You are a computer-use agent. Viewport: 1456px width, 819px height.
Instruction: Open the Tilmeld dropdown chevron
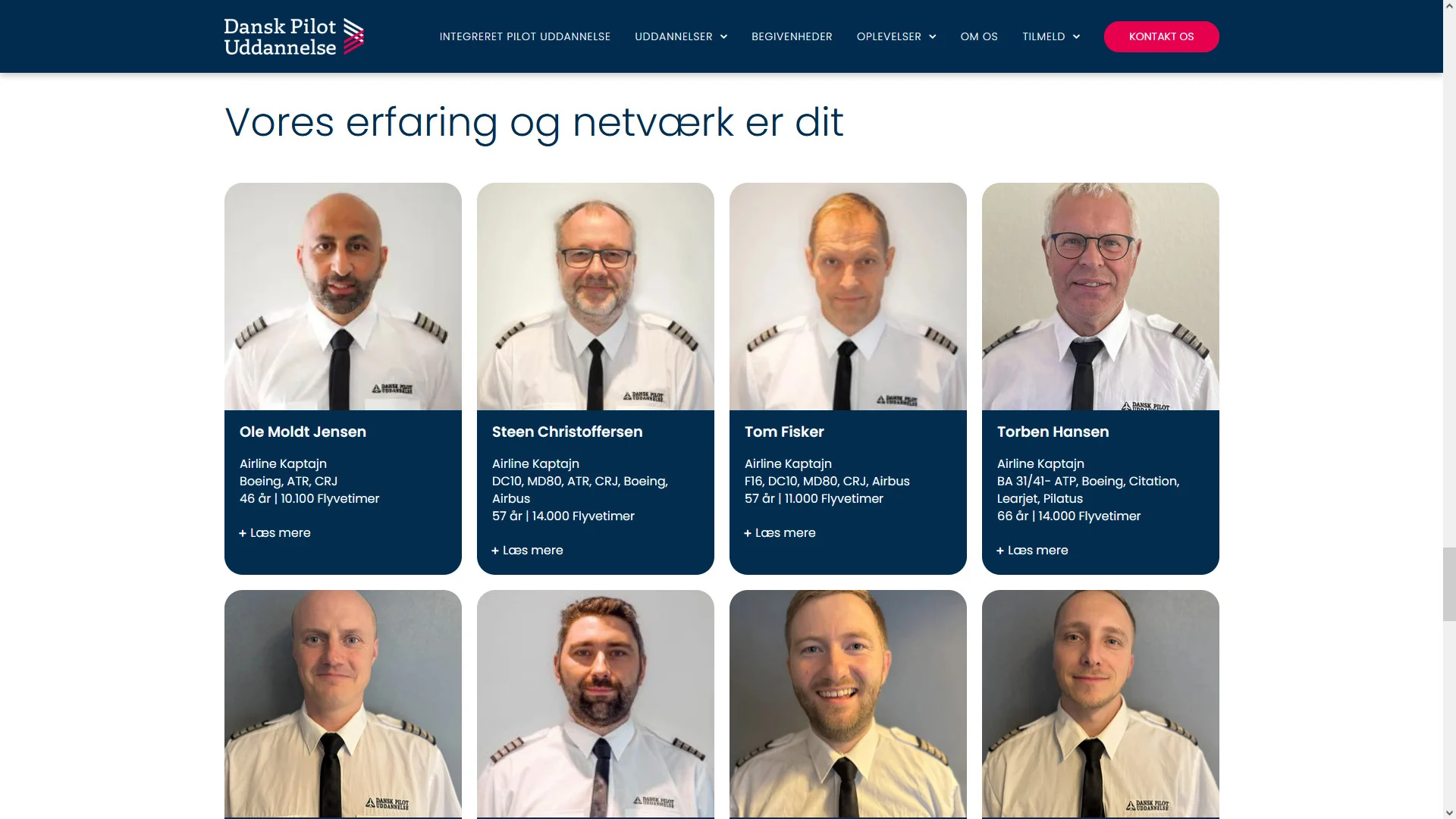tap(1076, 36)
